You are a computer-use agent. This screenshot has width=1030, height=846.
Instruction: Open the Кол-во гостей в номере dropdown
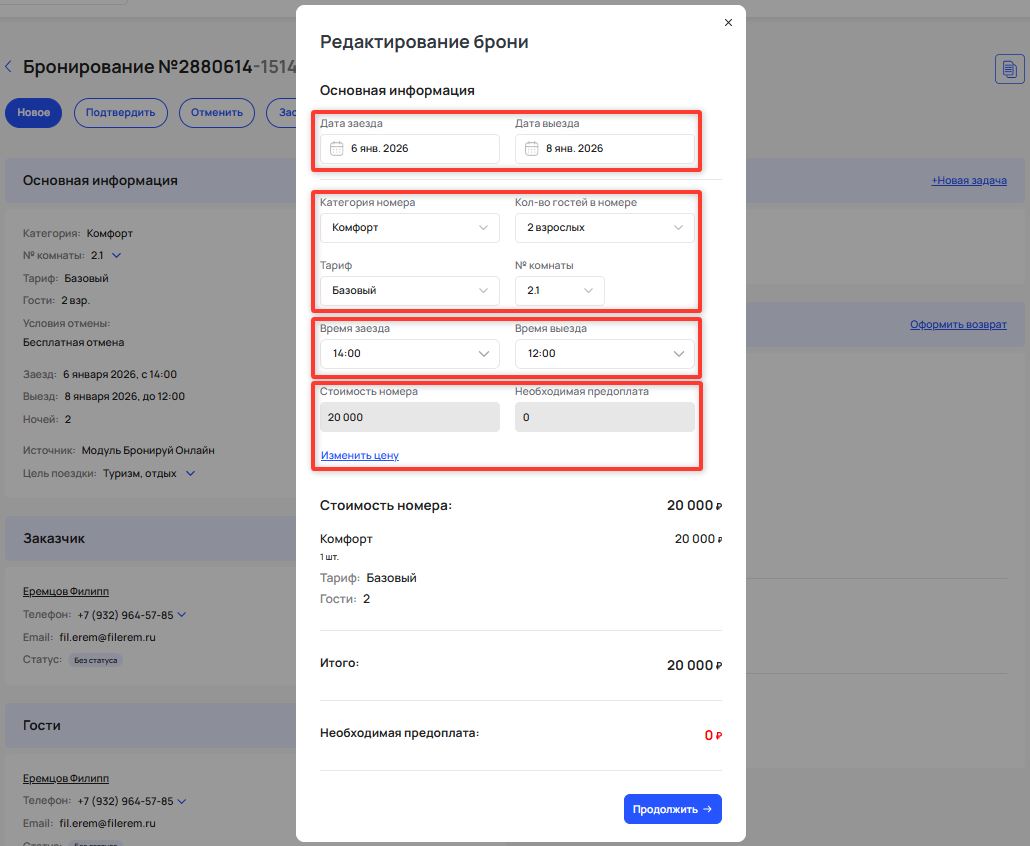(604, 228)
